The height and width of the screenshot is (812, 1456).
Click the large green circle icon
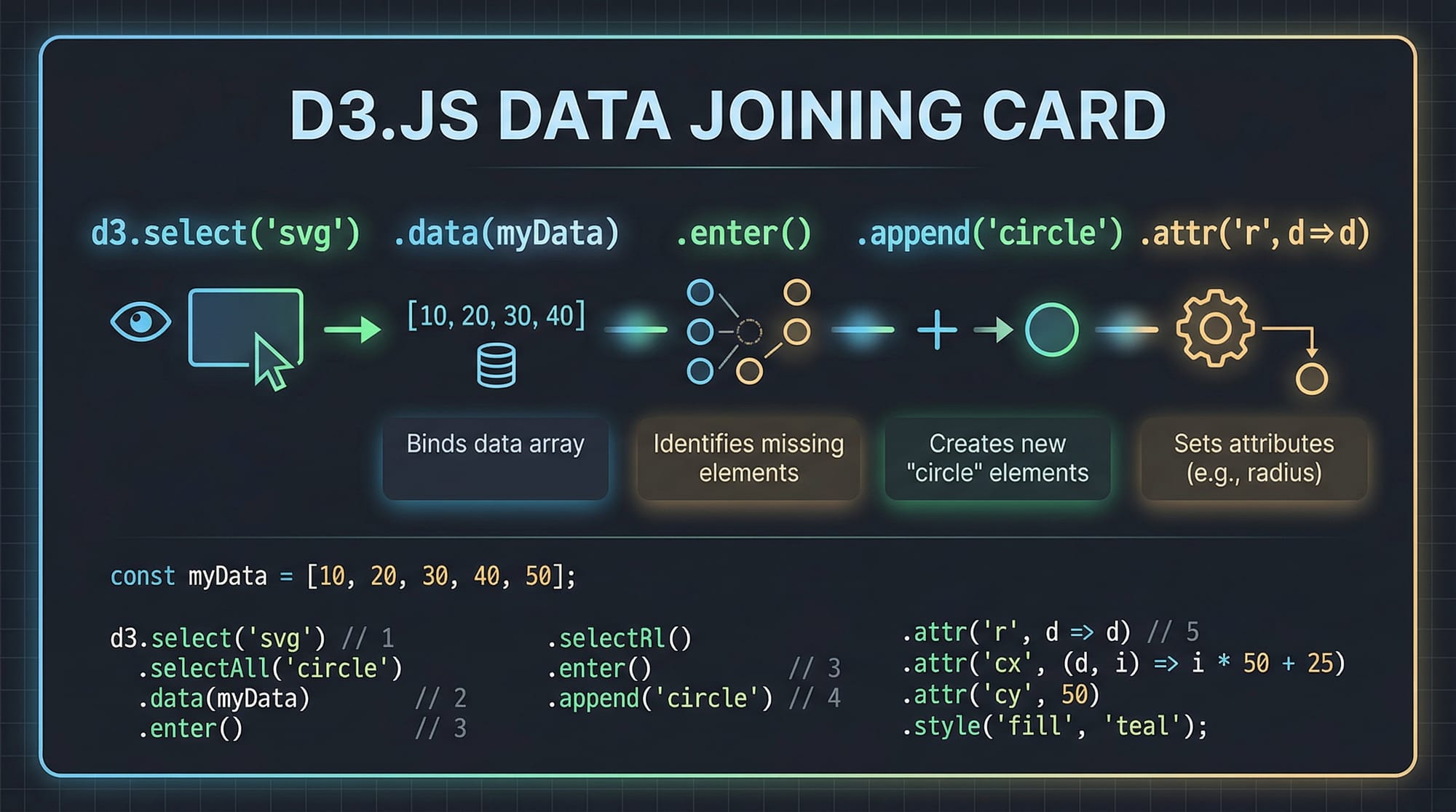pos(1051,330)
